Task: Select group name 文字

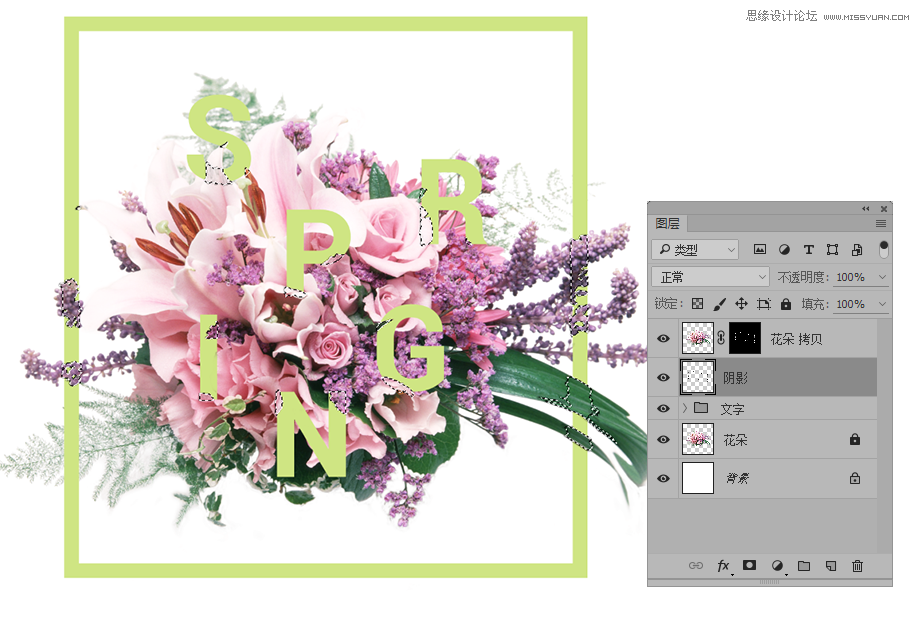Action: click(732, 409)
